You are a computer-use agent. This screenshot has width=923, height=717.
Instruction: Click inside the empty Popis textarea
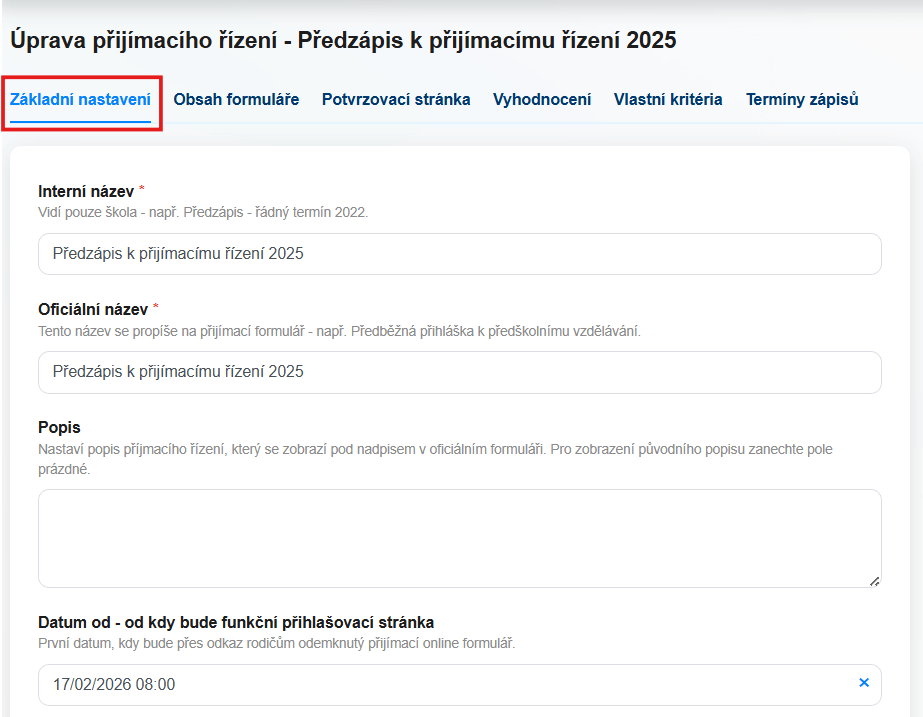[x=460, y=538]
